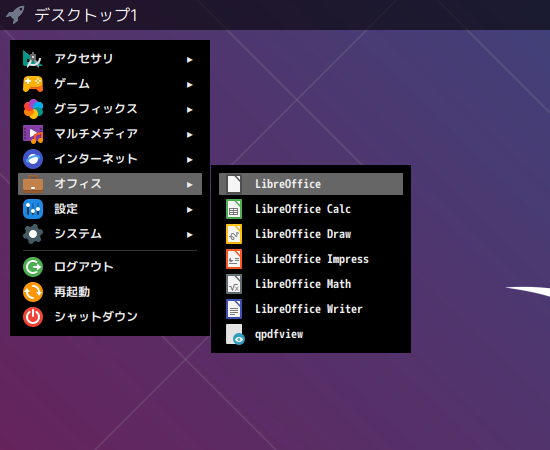
Task: Open the インターネット menu entry
Action: 110,159
